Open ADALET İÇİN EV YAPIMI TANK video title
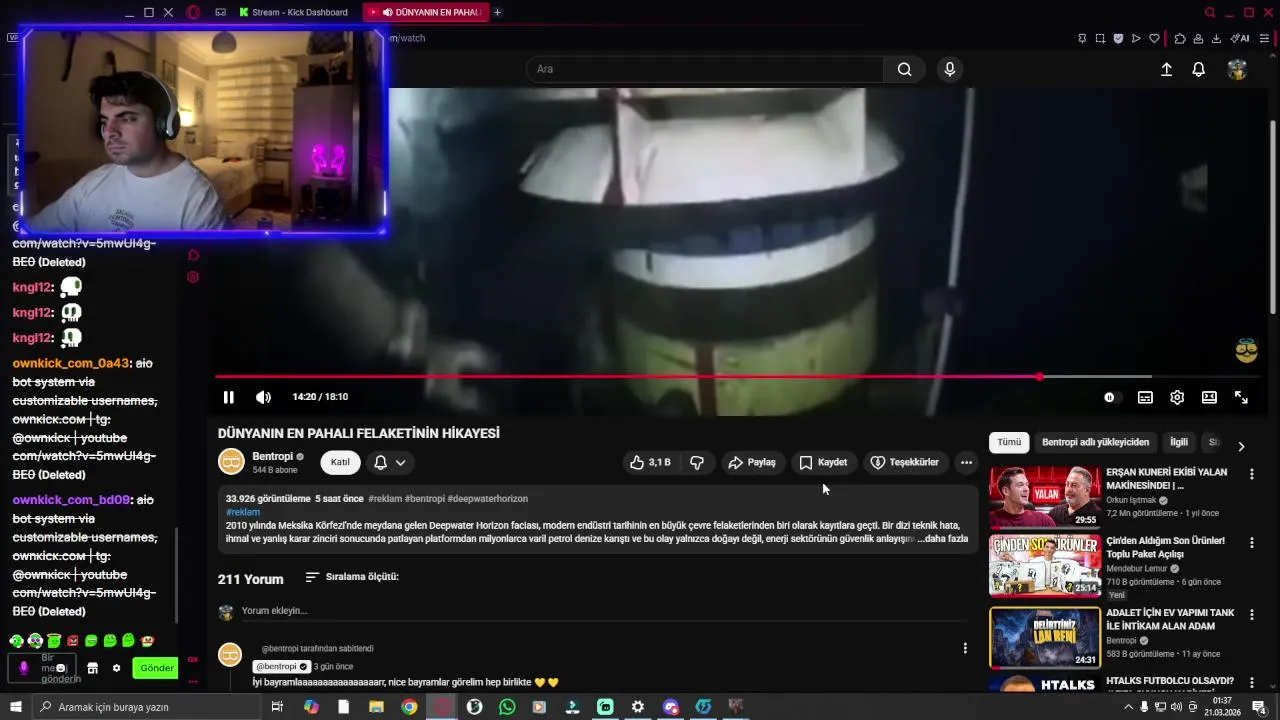 point(1170,619)
